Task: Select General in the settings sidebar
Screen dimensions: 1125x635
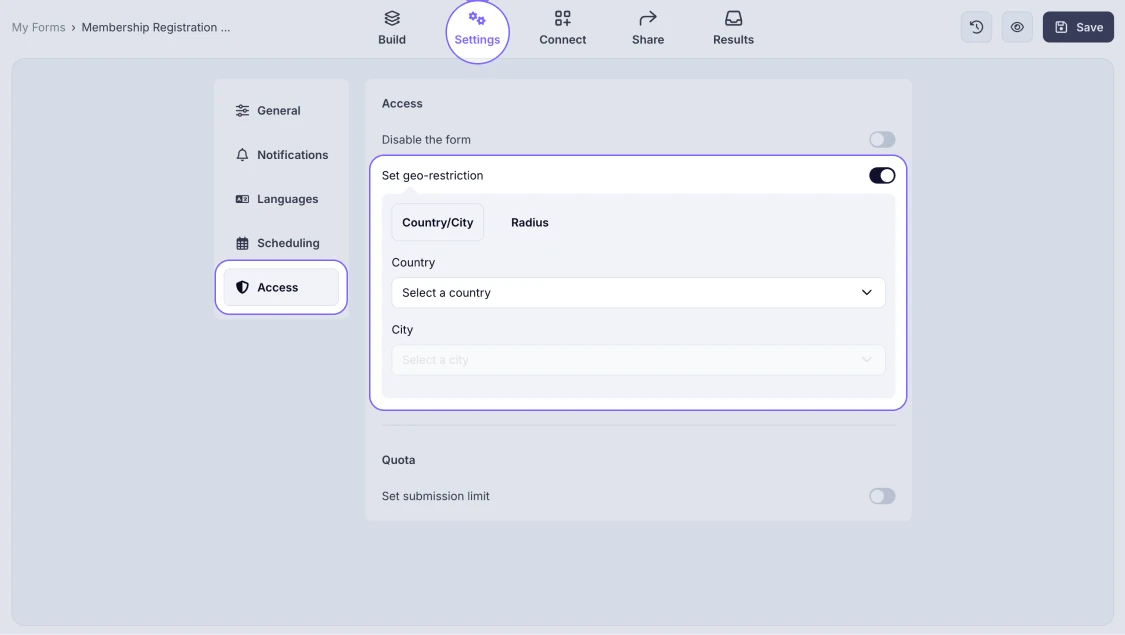Action: point(278,111)
